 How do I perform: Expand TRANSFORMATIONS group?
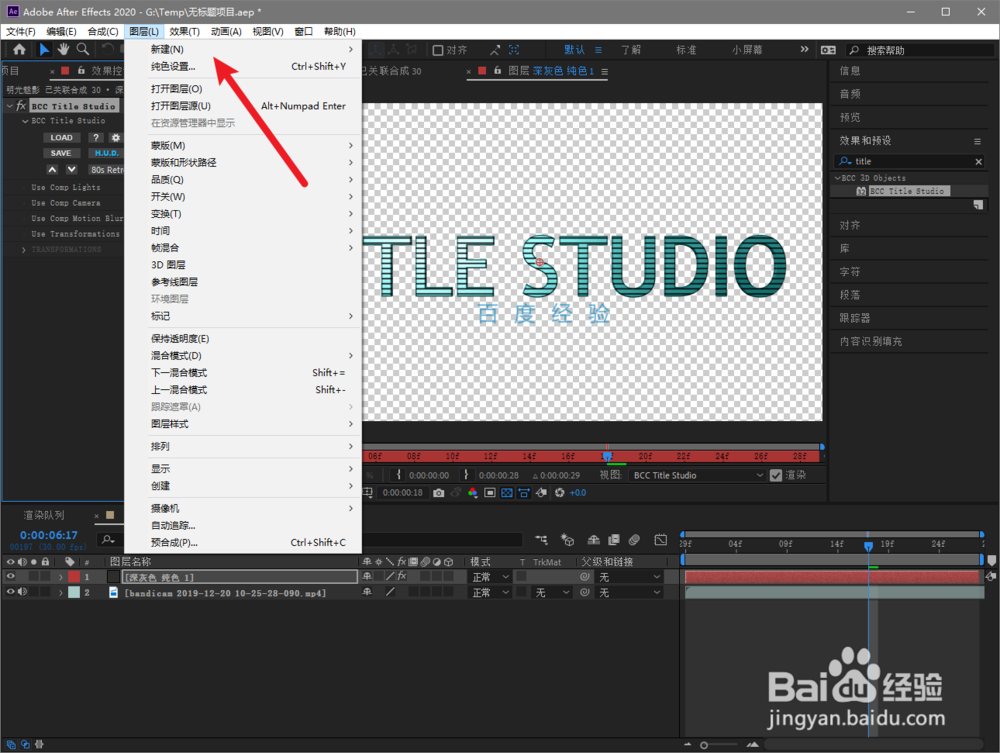(x=24, y=250)
